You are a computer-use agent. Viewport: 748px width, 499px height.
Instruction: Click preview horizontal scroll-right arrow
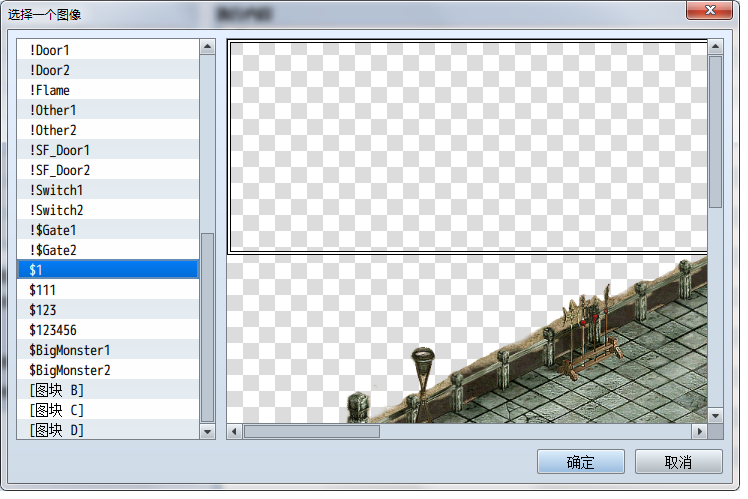pos(699,432)
